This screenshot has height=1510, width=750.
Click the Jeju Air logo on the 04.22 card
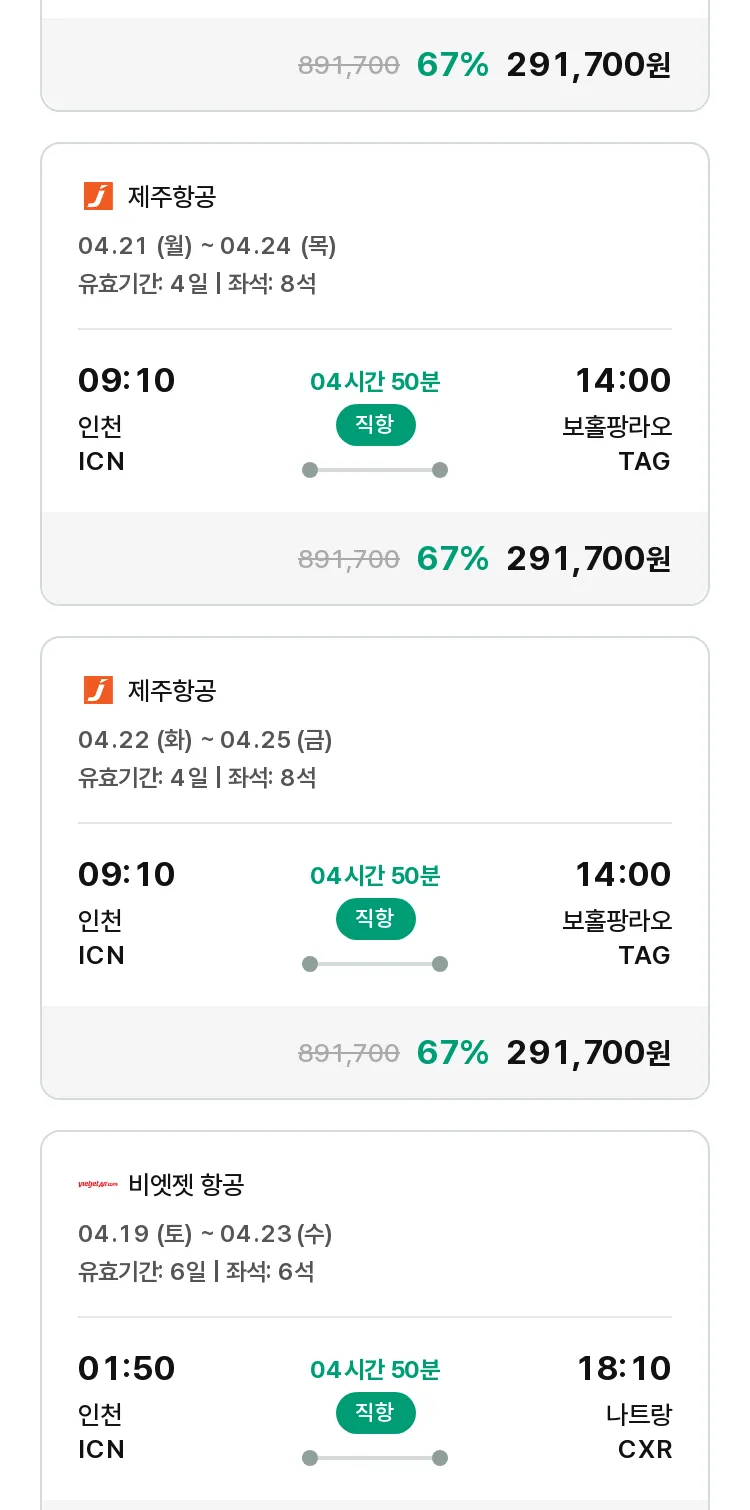(98, 690)
